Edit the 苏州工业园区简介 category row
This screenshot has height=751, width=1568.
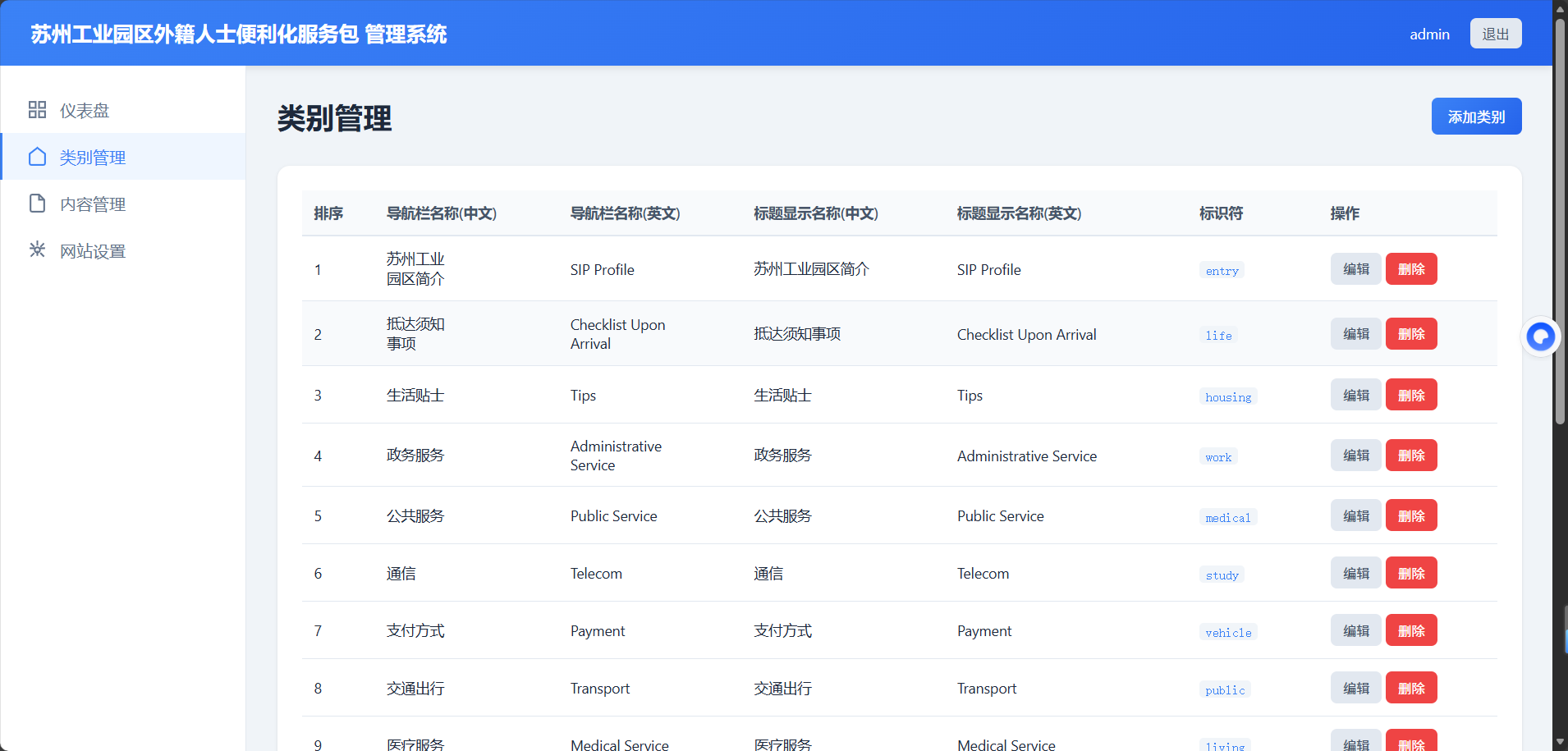pos(1355,268)
